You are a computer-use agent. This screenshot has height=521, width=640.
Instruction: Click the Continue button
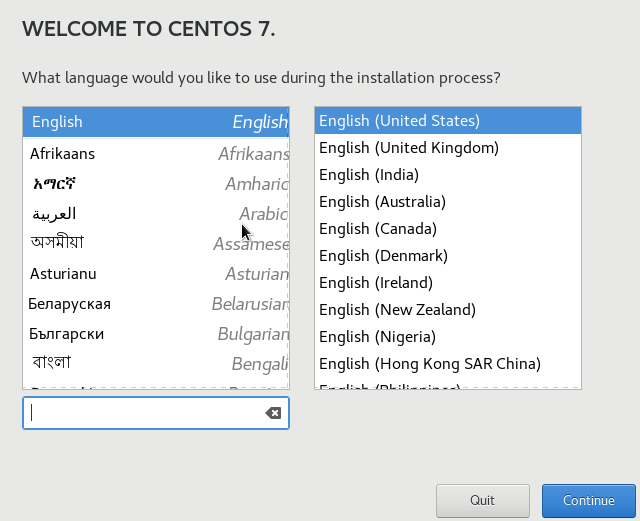pyautogui.click(x=588, y=500)
